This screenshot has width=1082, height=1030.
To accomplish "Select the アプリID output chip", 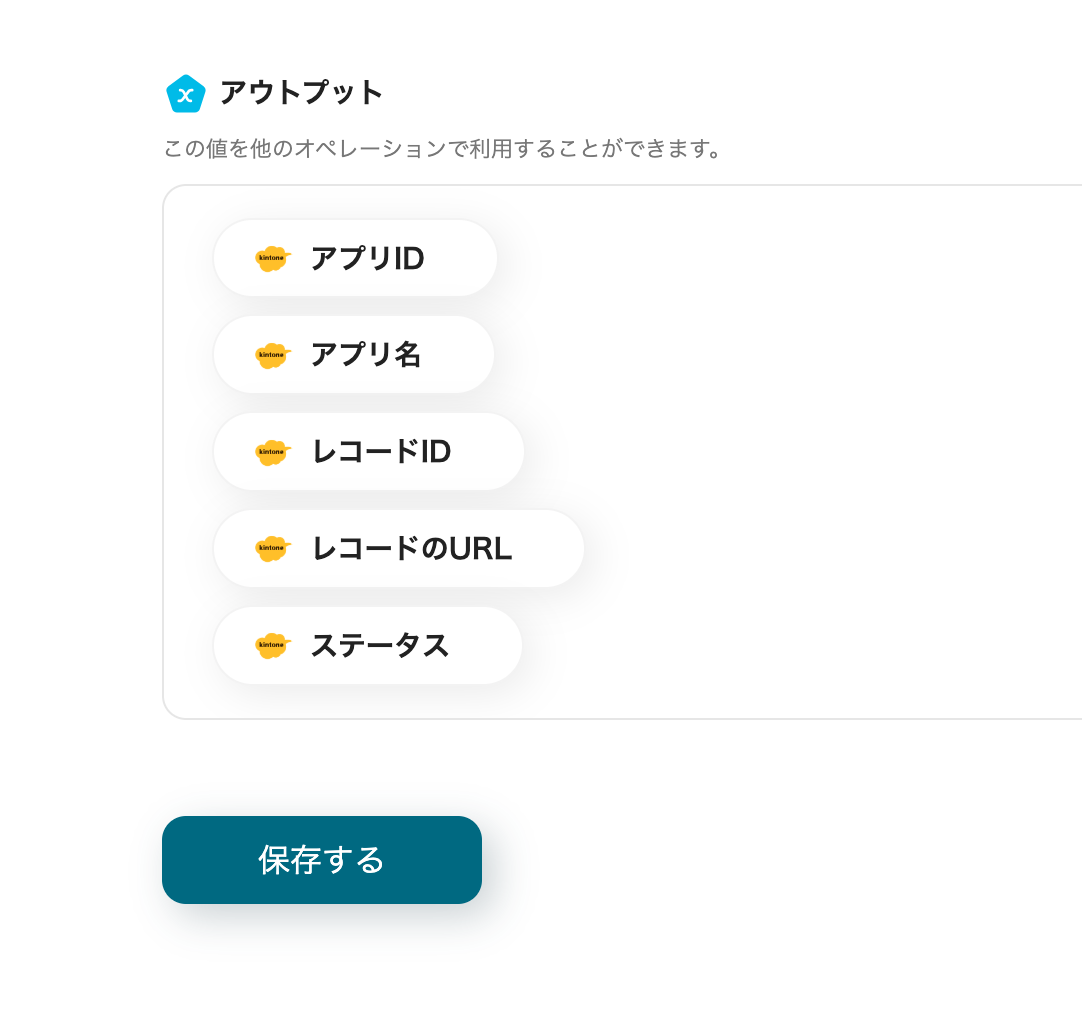I will pyautogui.click(x=355, y=258).
